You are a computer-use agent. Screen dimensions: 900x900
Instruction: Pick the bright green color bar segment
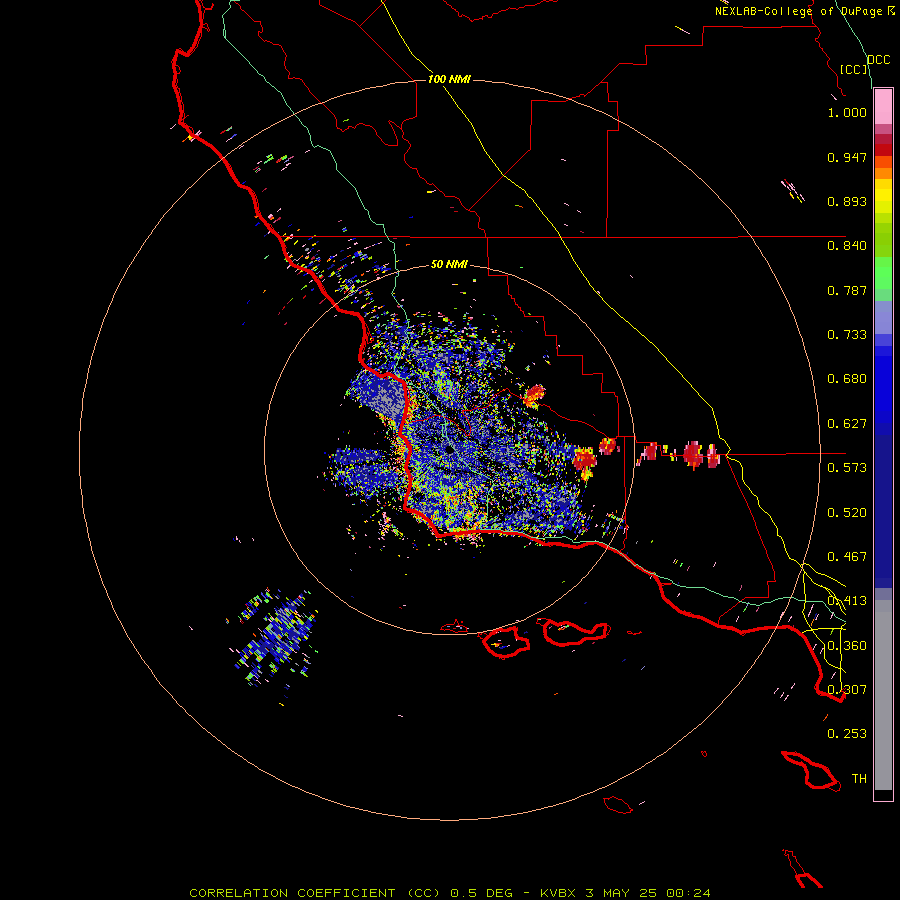point(883,273)
